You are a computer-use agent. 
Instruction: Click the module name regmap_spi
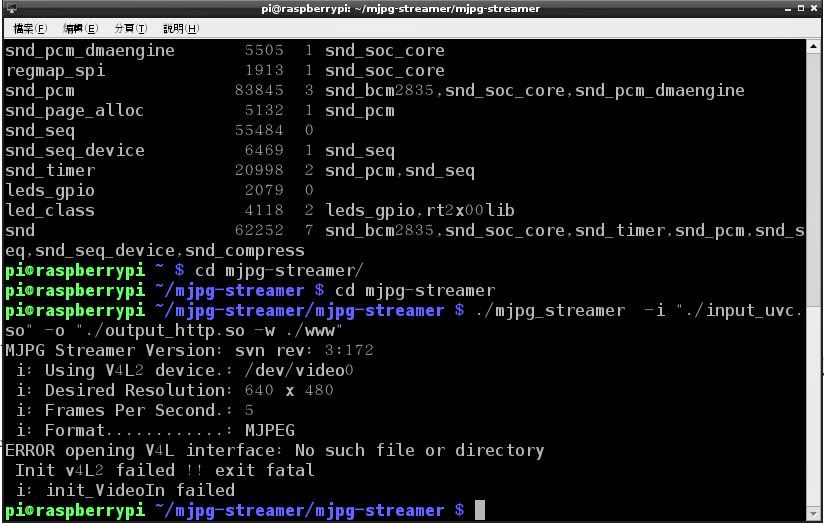[55, 71]
